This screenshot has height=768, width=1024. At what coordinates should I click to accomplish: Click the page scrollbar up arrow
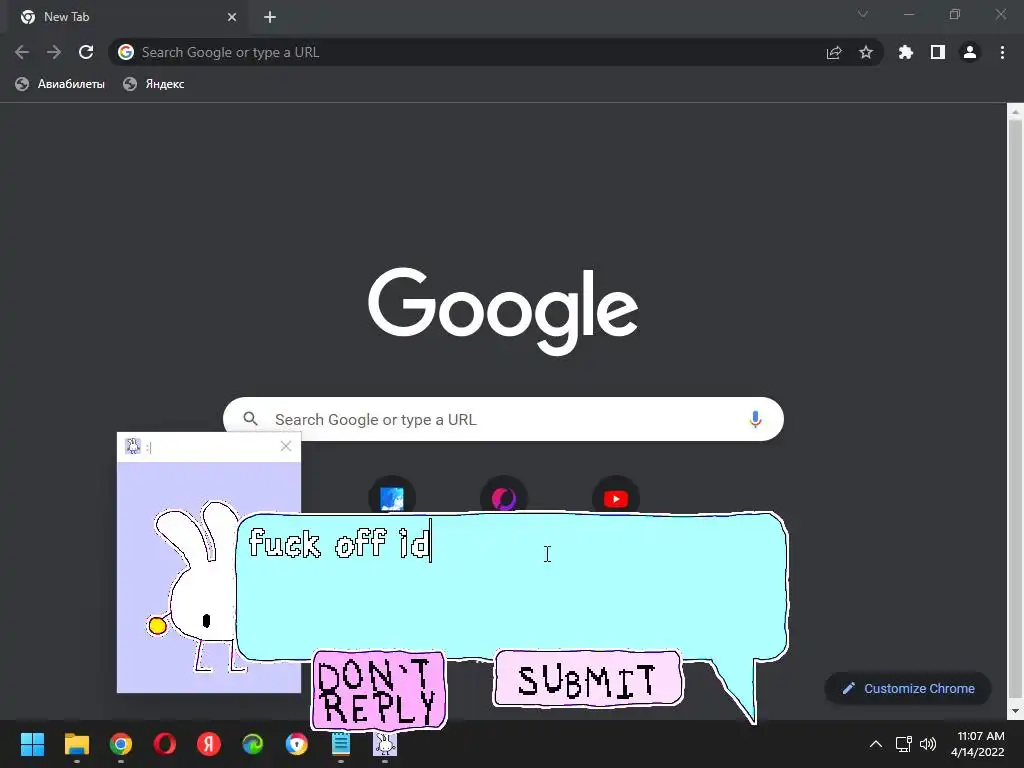click(x=1015, y=112)
